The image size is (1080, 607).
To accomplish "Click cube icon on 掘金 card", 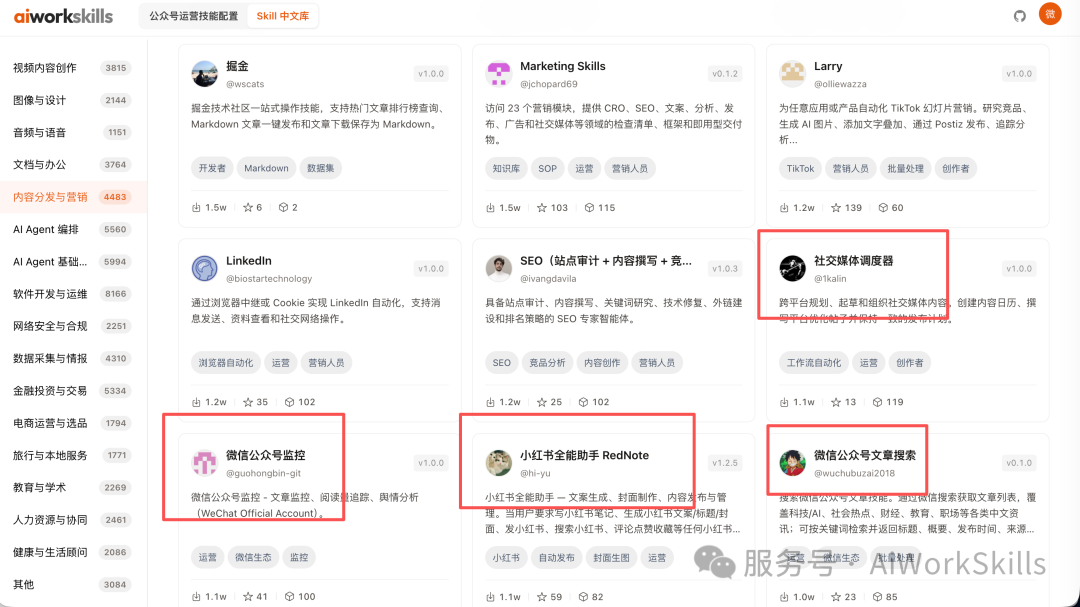I will click(x=283, y=207).
